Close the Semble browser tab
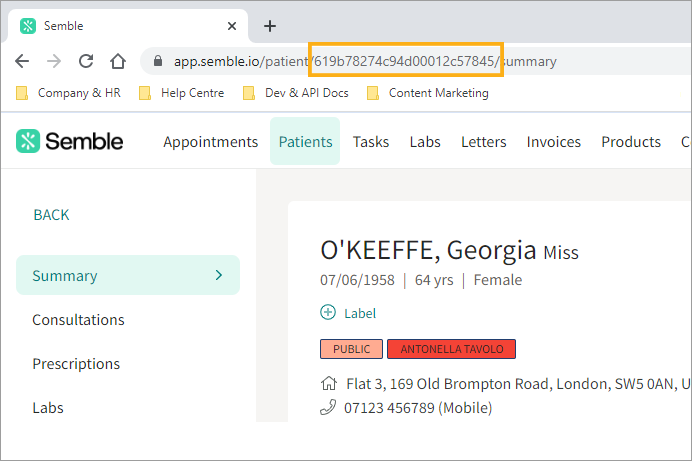The height and width of the screenshot is (461, 692). (x=232, y=26)
